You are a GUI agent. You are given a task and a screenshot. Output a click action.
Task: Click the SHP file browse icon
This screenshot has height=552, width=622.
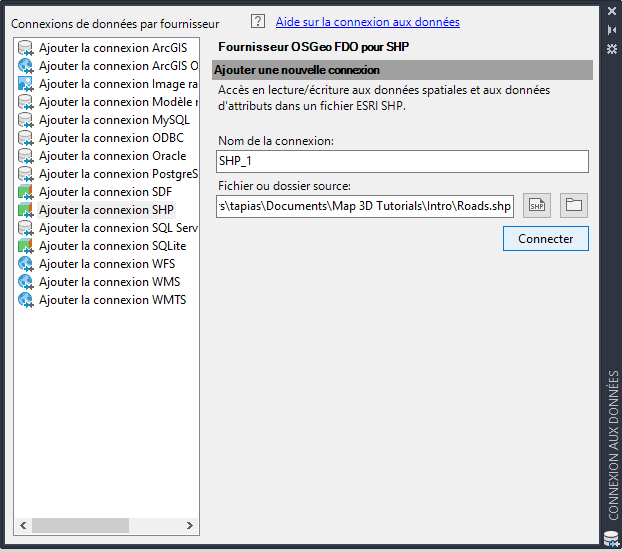[x=537, y=205]
